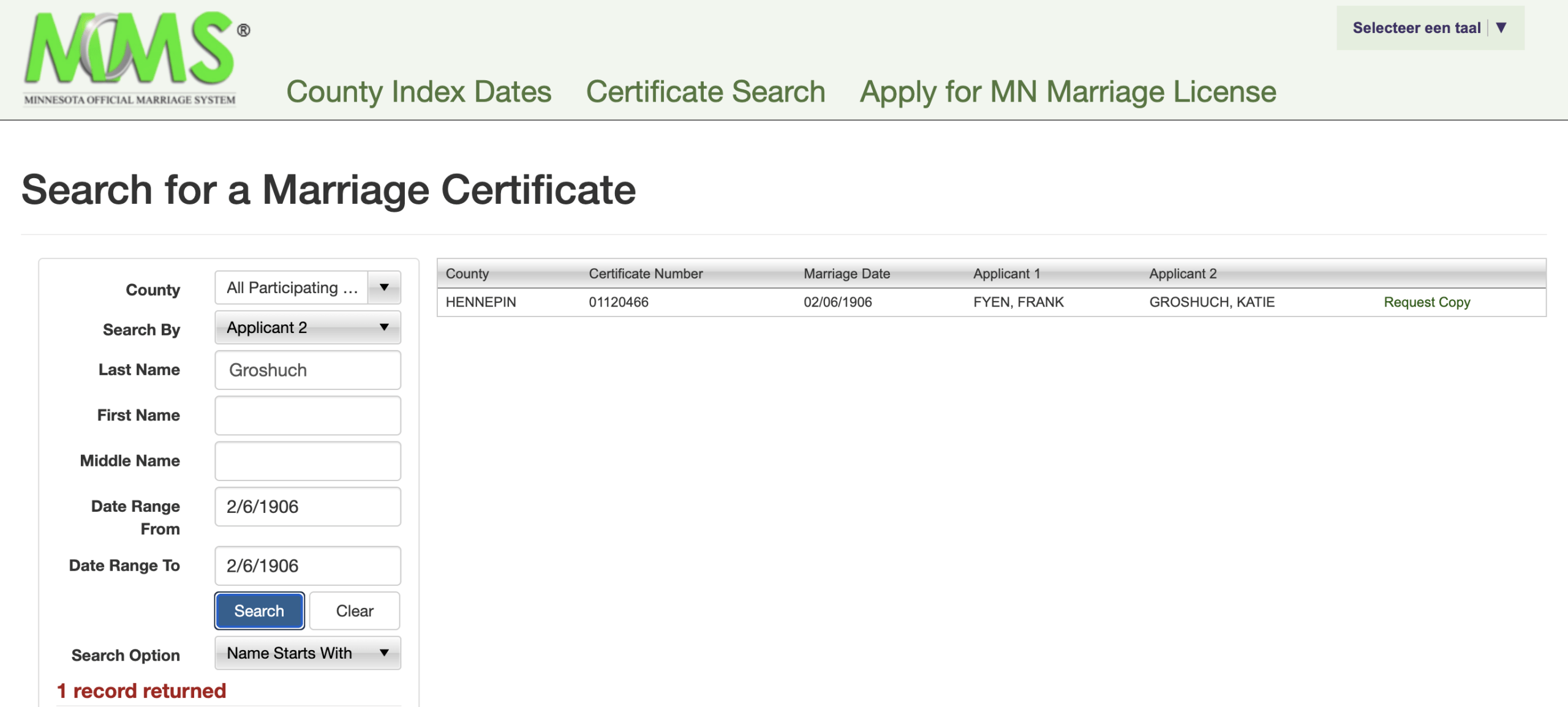Image resolution: width=1568 pixels, height=707 pixels.
Task: Open the language selector arrow
Action: pyautogui.click(x=1501, y=28)
